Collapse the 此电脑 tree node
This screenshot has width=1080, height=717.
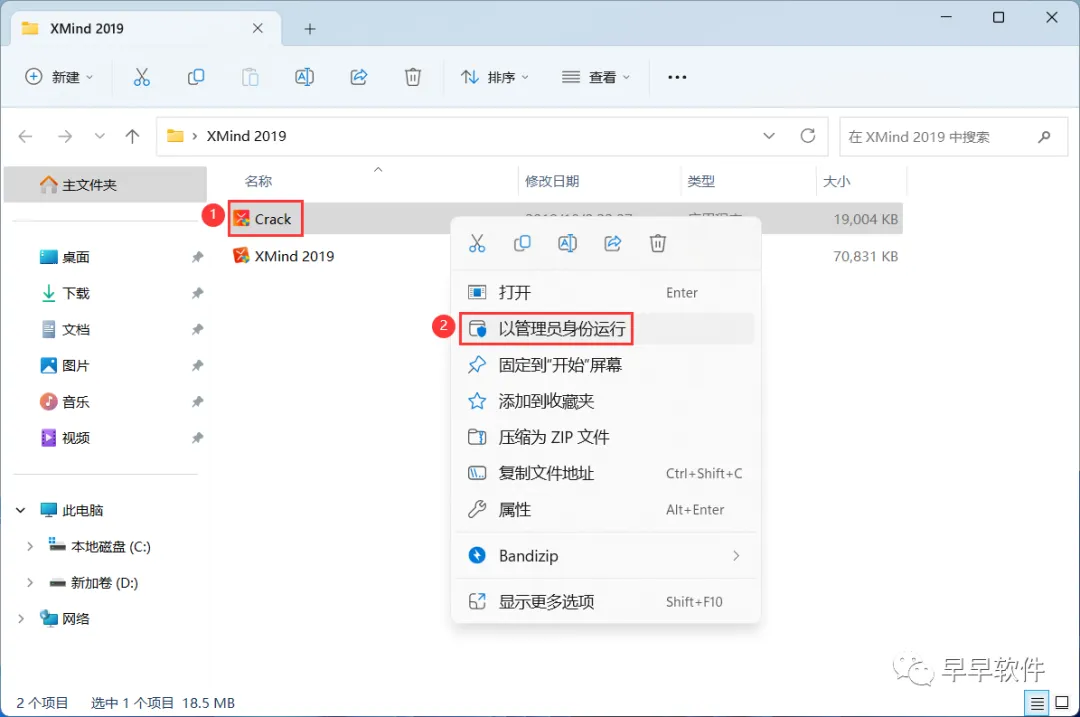(21, 510)
